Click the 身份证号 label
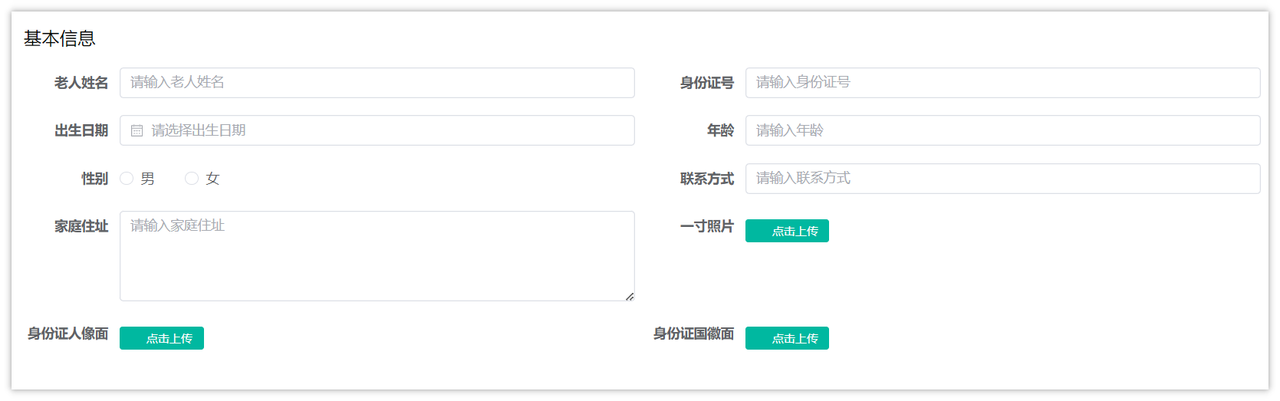Viewport: 1280px width, 401px height. coord(707,83)
